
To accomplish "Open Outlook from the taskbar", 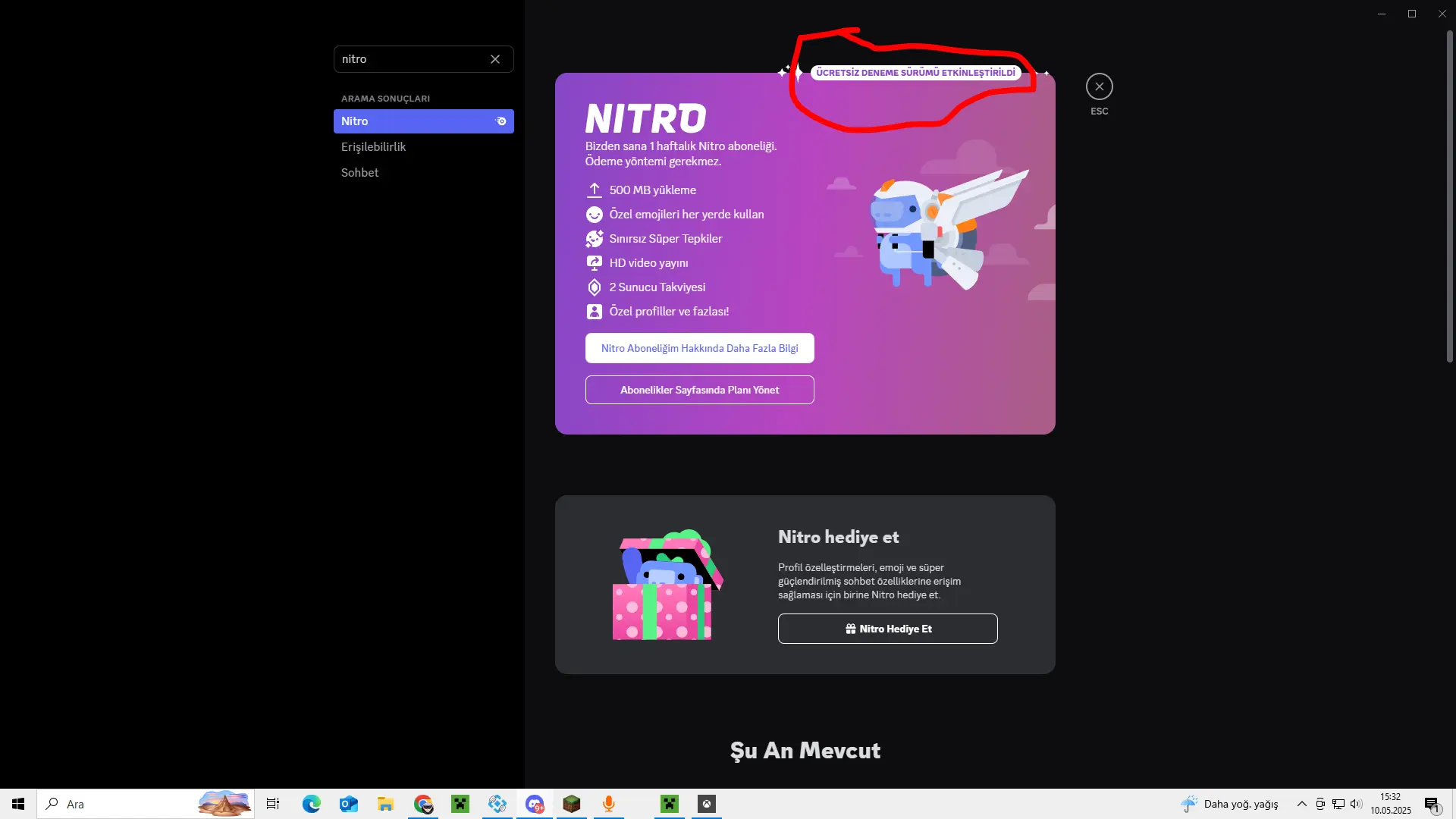I will (349, 804).
